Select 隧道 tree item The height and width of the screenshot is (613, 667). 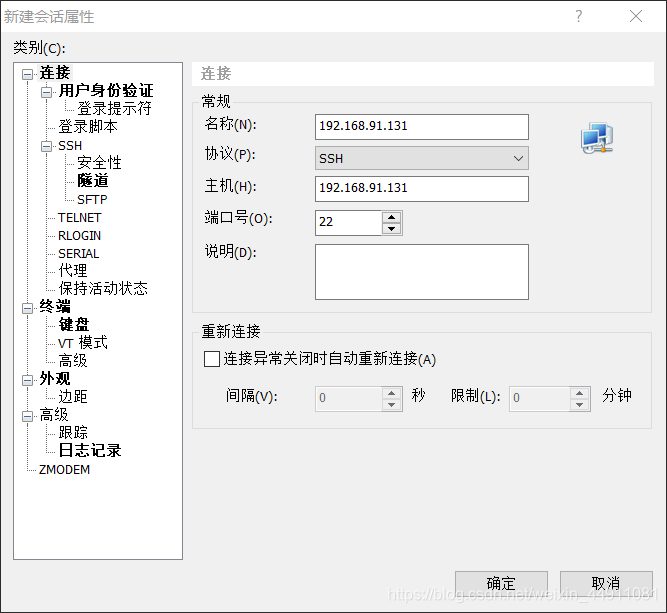(93, 180)
